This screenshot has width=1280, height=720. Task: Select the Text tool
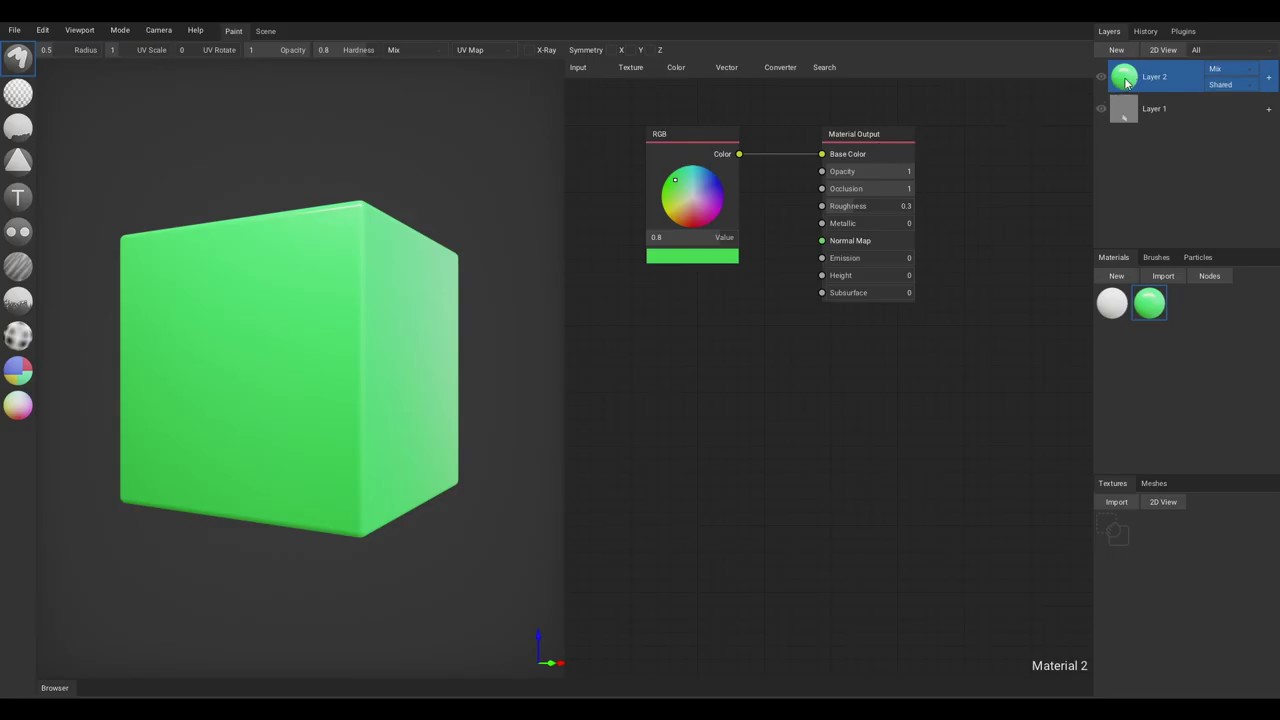18,197
